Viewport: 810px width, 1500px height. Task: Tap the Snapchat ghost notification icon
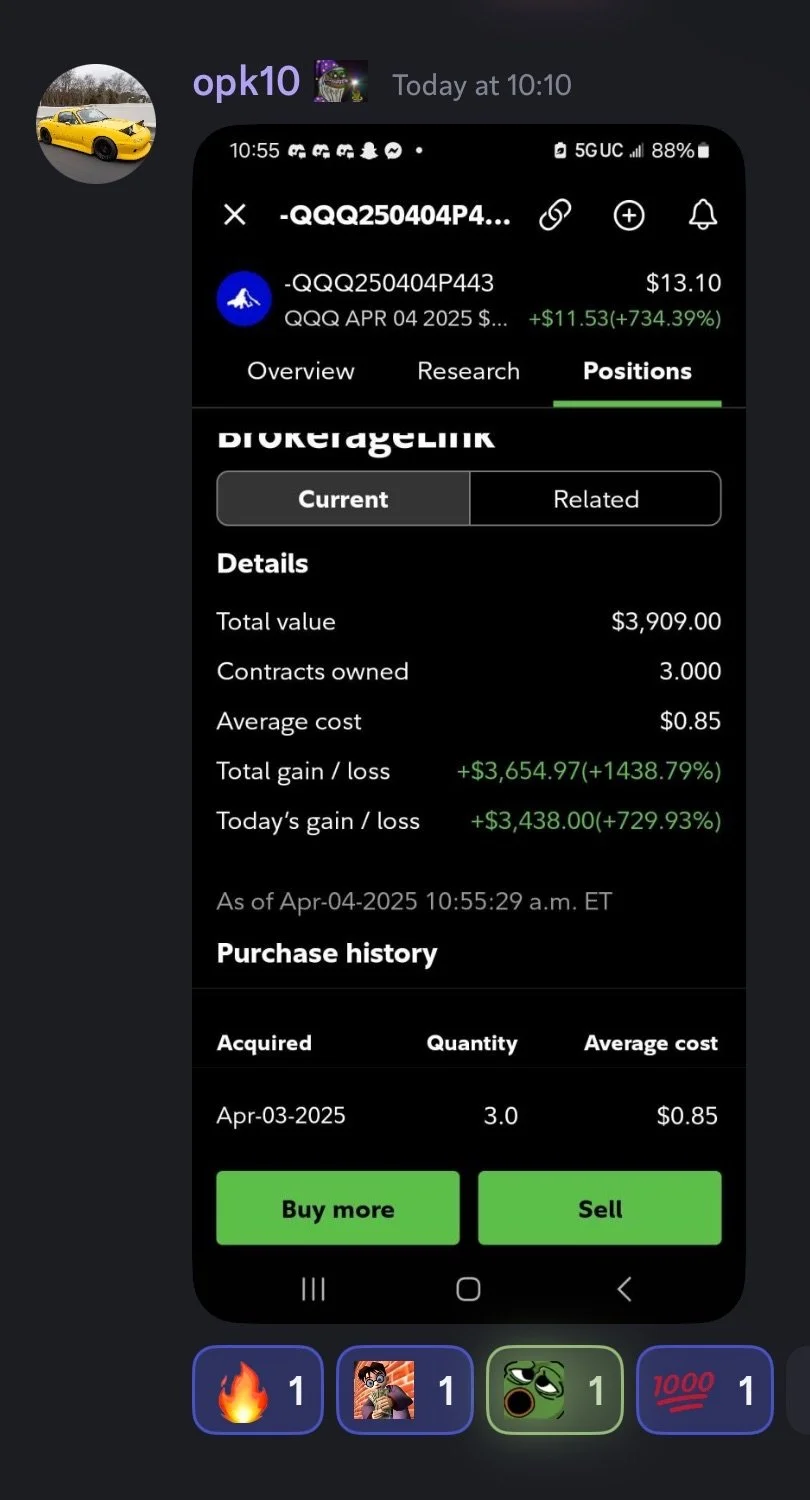tap(369, 150)
